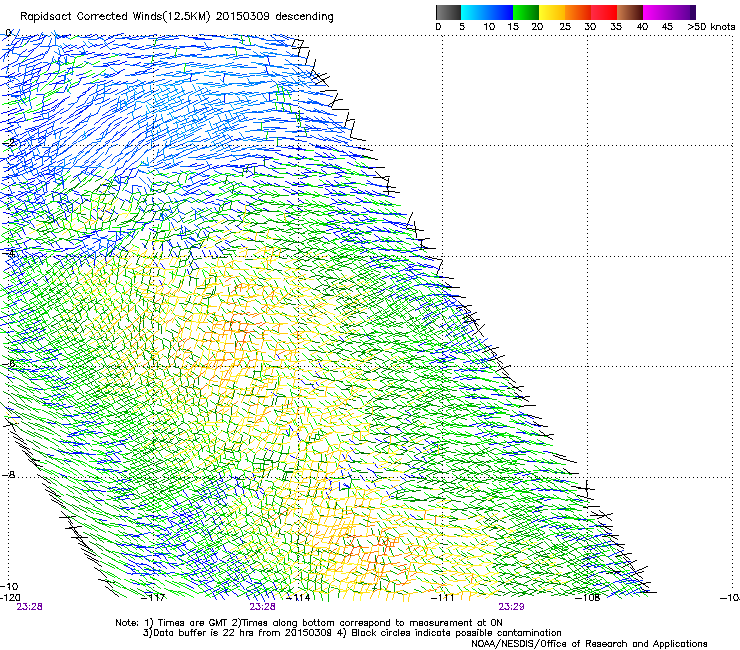Click the '-6' latitude axis label
The image size is (740, 650).
coord(8,363)
